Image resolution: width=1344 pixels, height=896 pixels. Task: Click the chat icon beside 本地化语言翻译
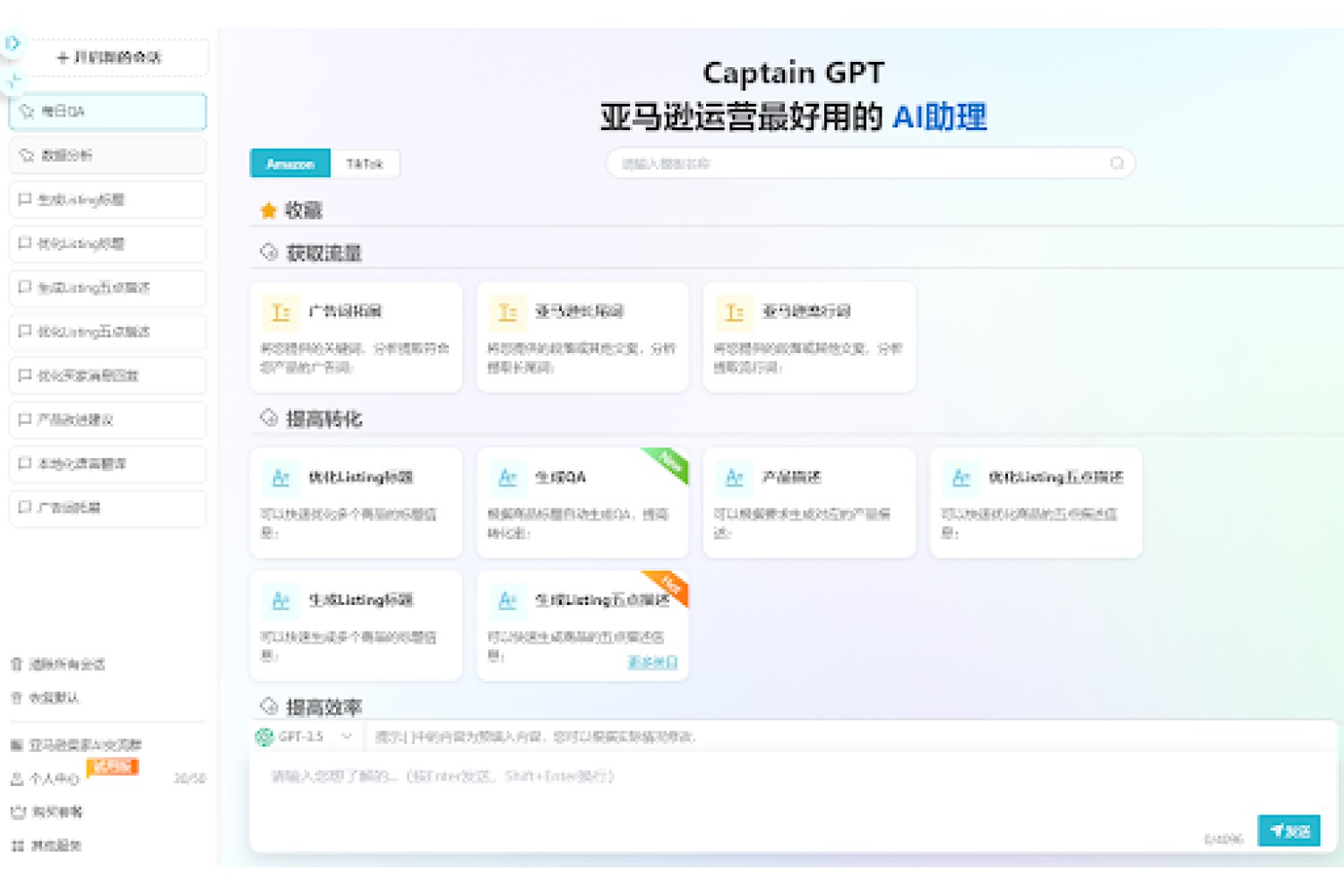(x=25, y=462)
